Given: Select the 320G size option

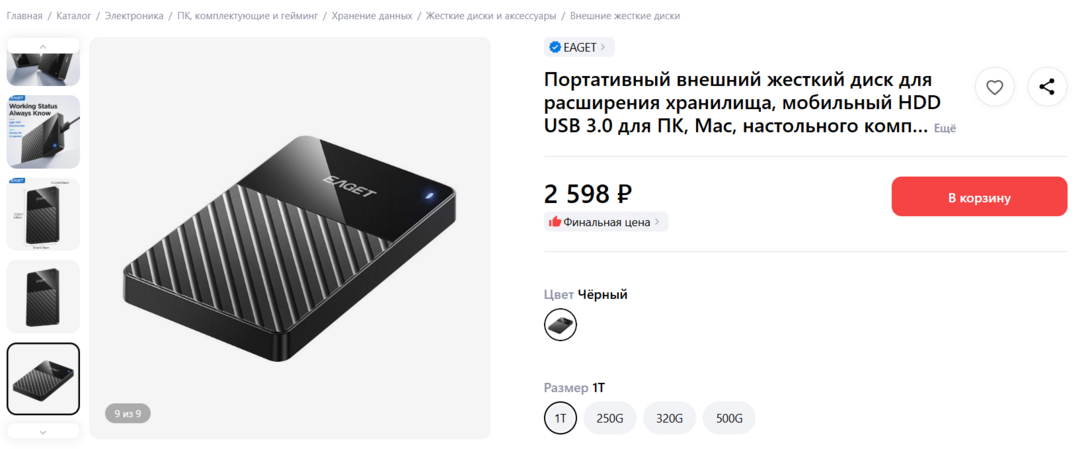Looking at the screenshot, I should (669, 418).
